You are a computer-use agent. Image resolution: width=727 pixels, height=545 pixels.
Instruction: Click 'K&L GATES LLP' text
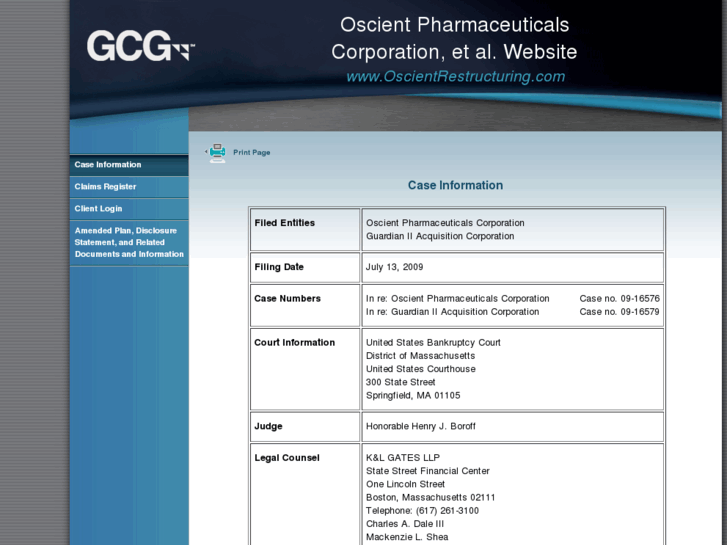click(403, 458)
